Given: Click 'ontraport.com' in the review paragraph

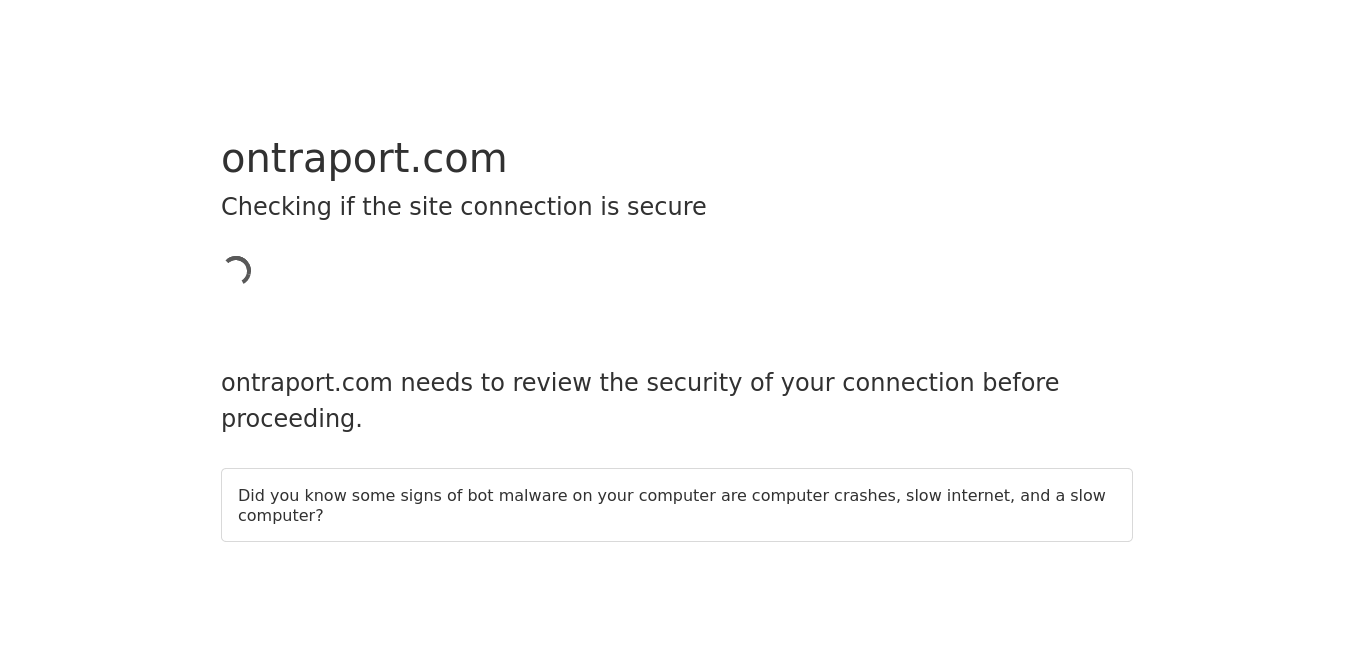Looking at the screenshot, I should pyautogui.click(x=307, y=383).
